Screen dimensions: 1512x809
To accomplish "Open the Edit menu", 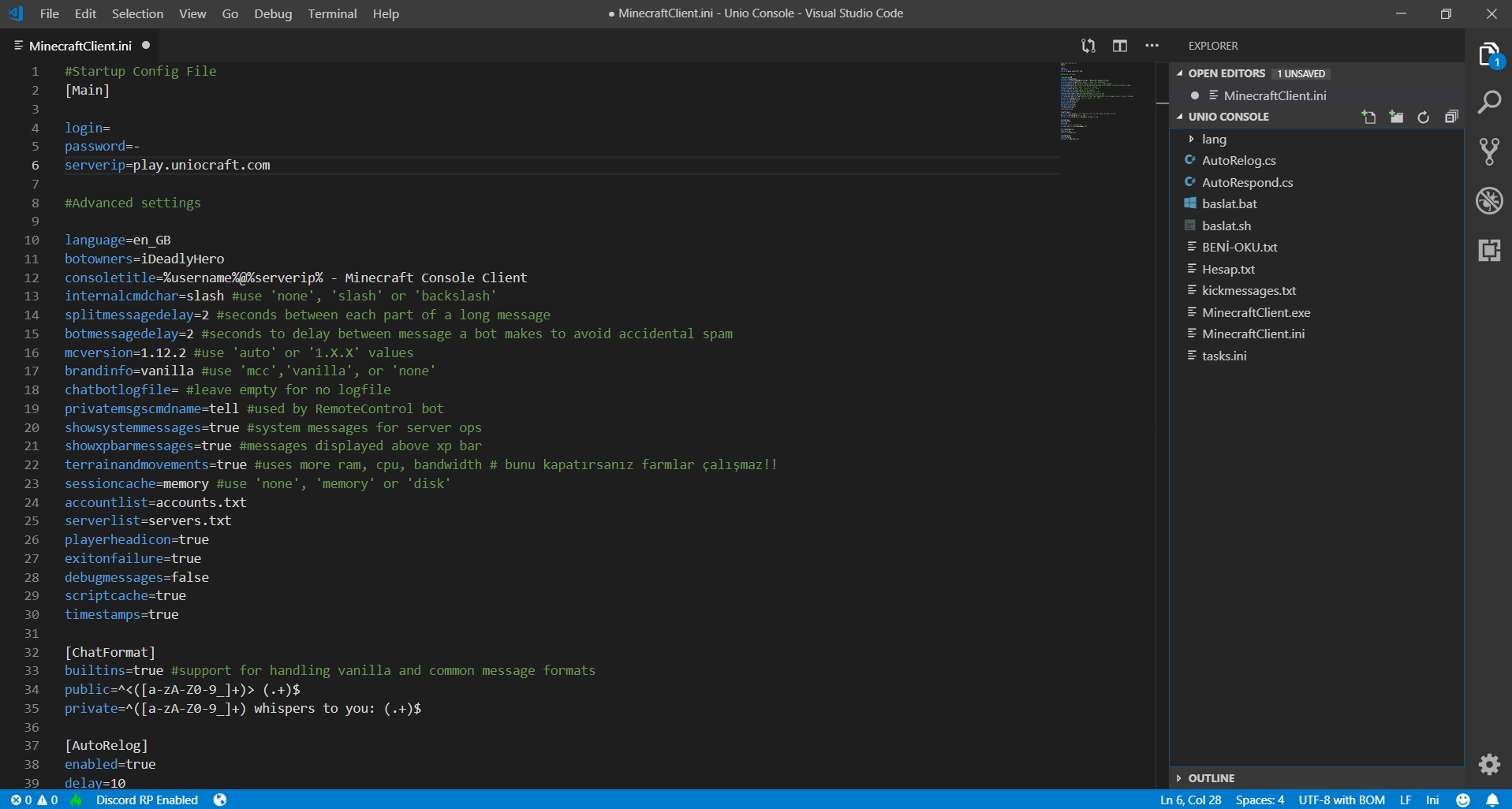I will 85,13.
